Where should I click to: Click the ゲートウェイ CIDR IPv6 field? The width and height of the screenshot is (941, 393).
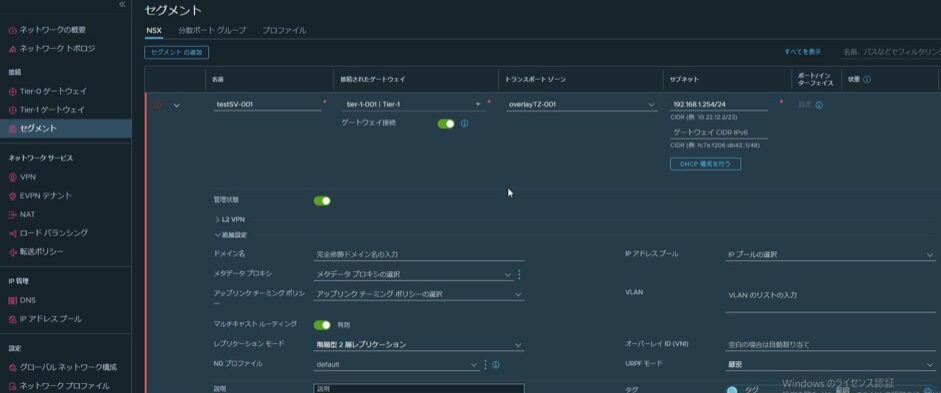click(719, 133)
